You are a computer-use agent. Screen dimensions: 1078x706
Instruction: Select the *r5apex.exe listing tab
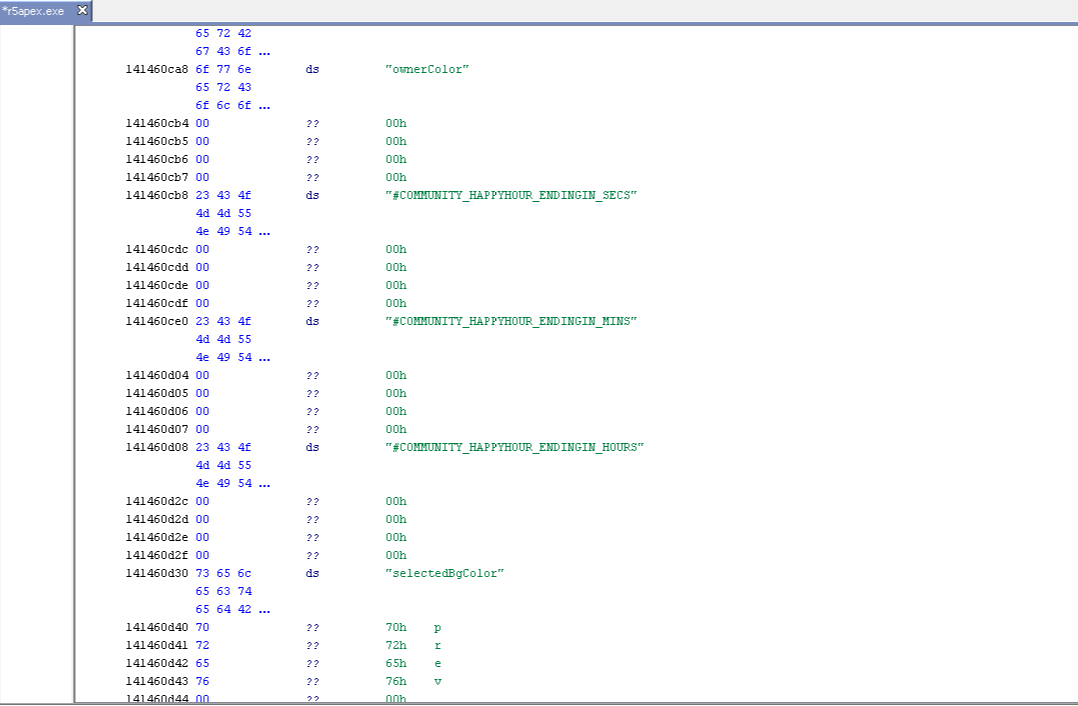(34, 10)
